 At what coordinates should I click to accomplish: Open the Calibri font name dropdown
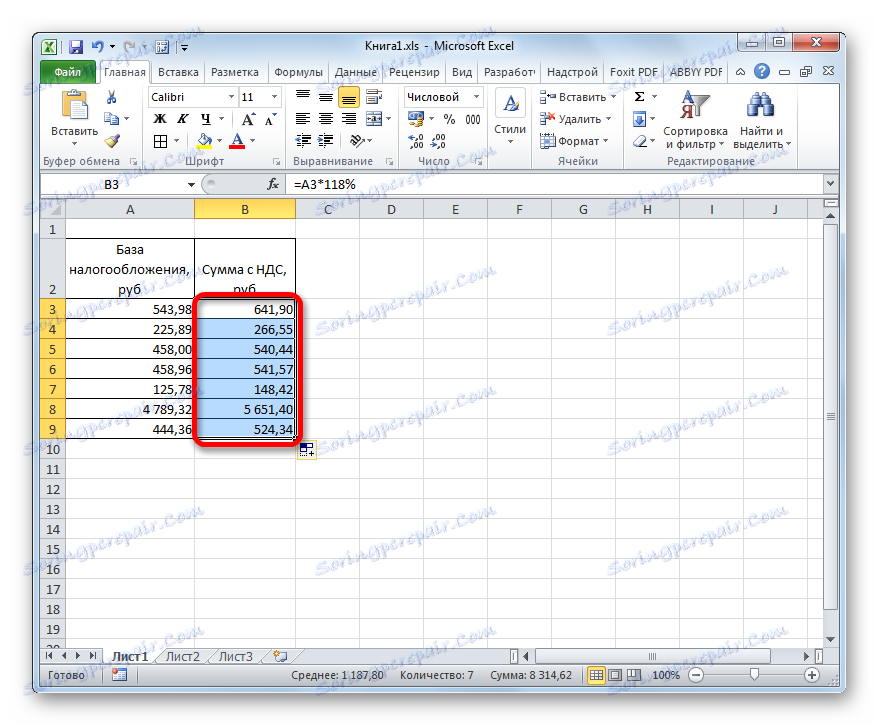click(231, 97)
